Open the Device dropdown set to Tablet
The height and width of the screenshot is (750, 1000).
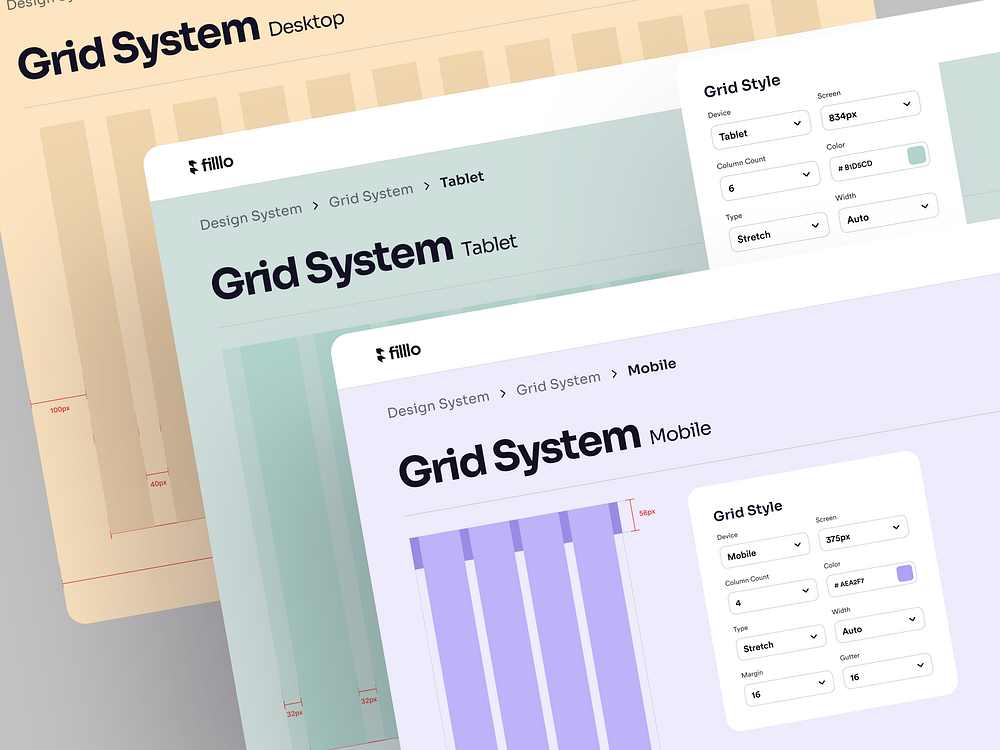pyautogui.click(x=760, y=131)
